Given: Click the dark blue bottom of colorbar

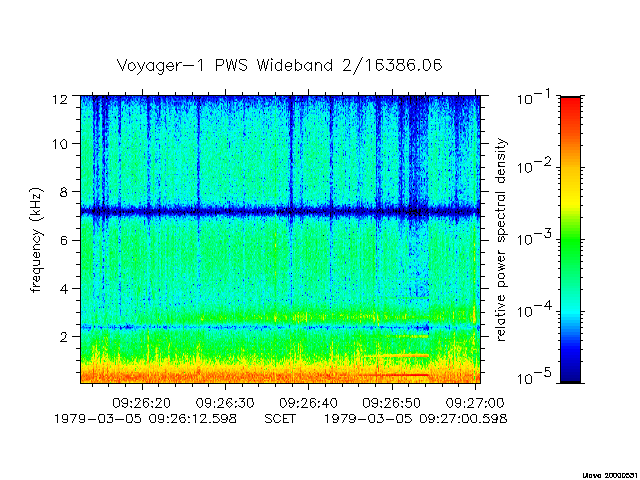Looking at the screenshot, I should (570, 373).
